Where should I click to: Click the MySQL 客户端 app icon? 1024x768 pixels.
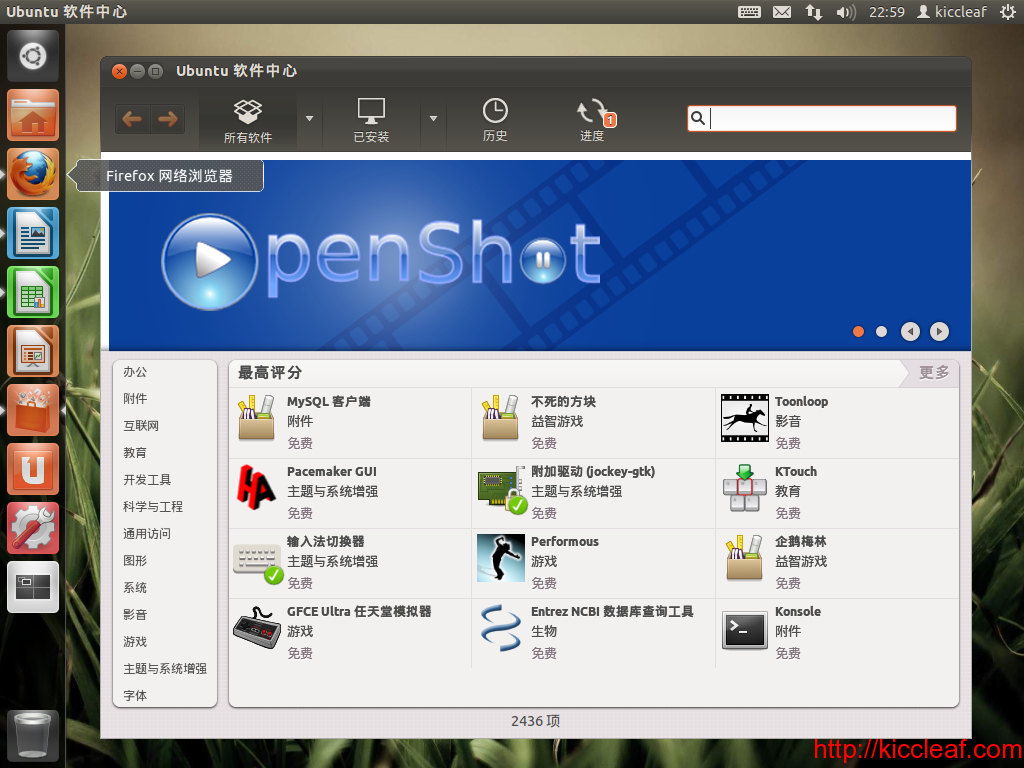coord(257,418)
